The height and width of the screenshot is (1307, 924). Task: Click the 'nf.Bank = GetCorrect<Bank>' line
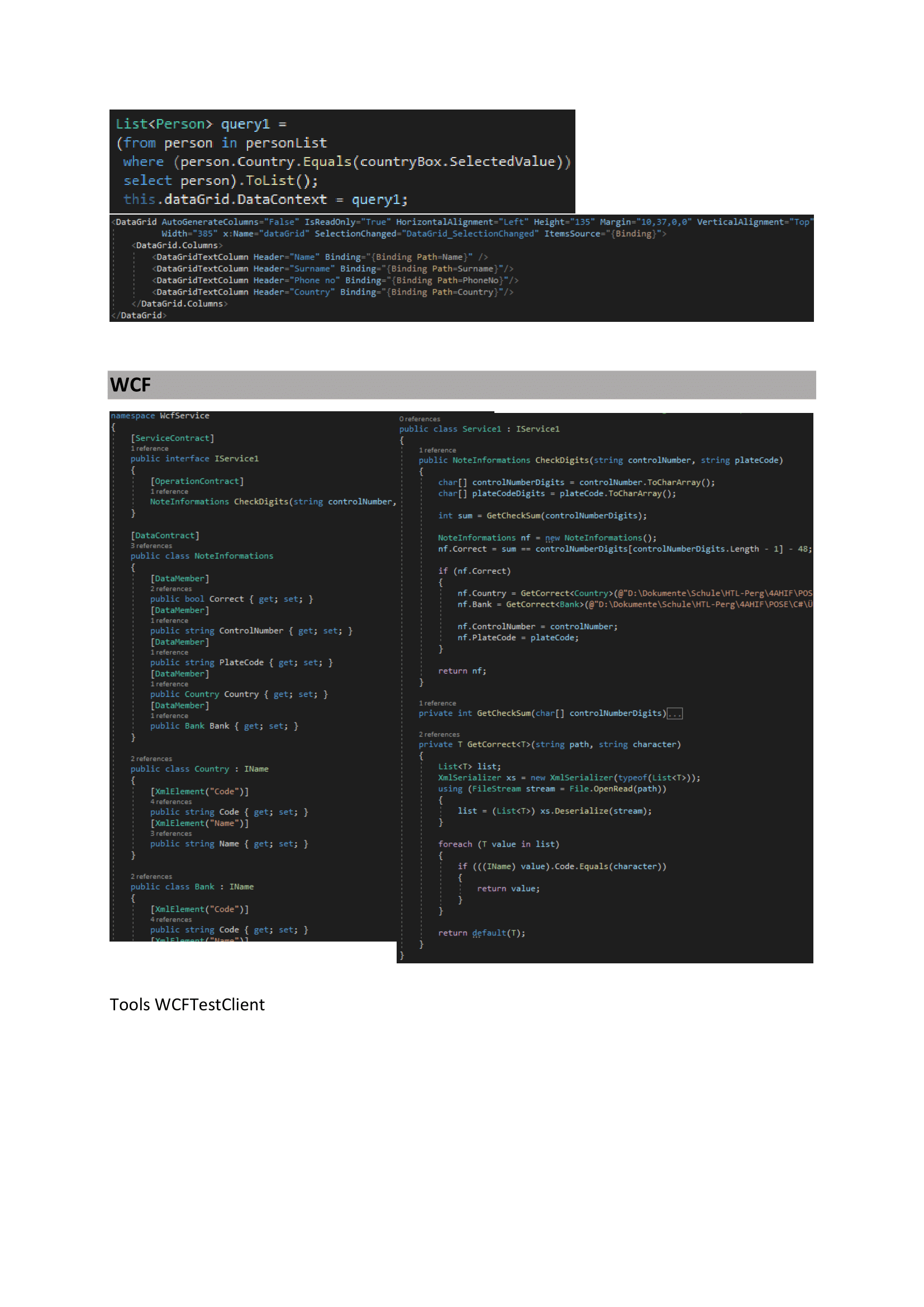[635, 605]
